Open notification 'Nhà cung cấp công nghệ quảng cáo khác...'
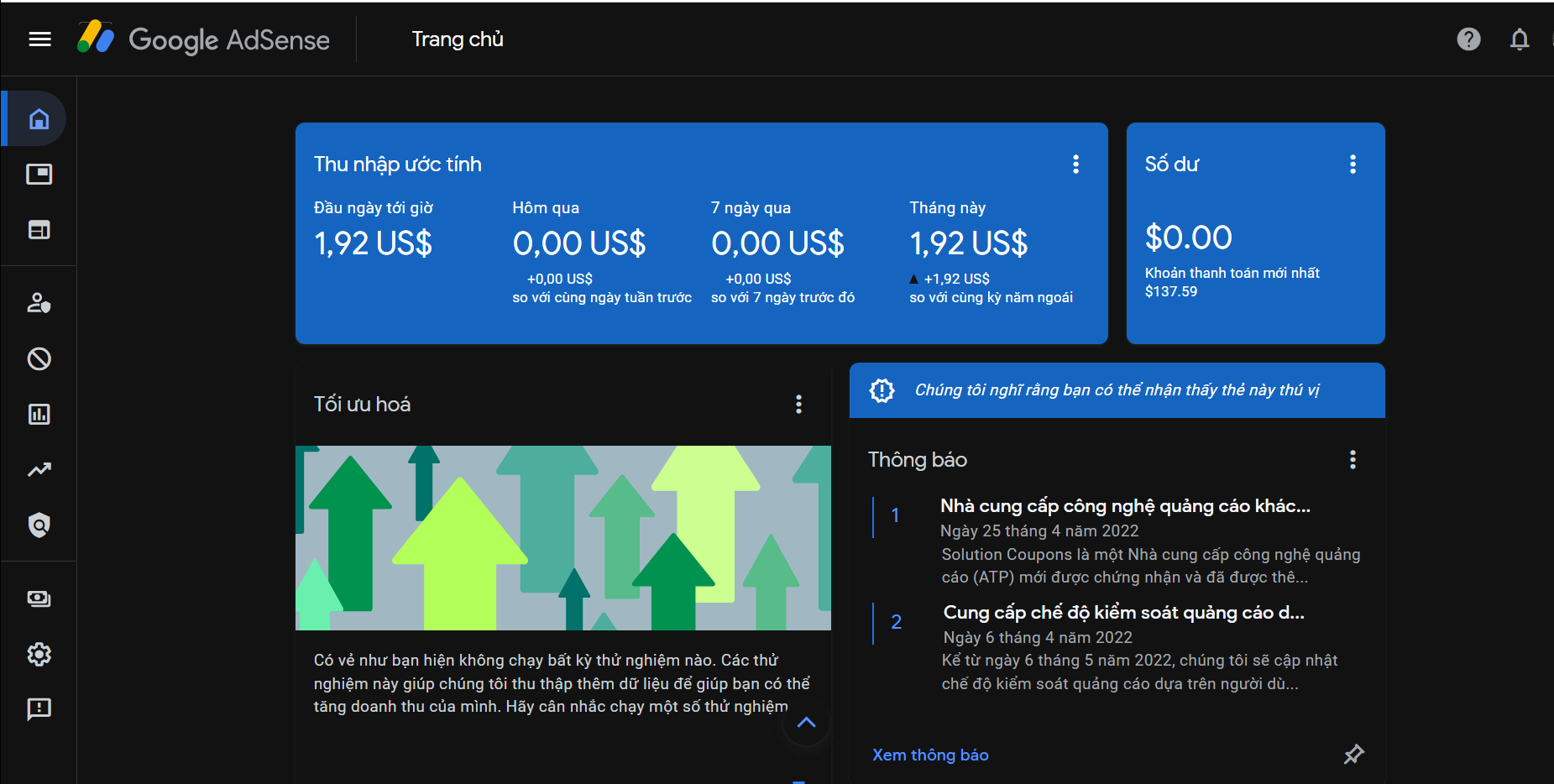 point(1125,506)
